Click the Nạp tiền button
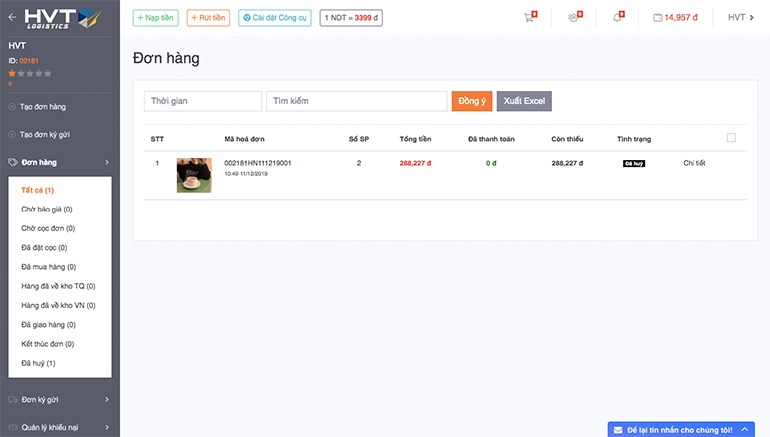The height and width of the screenshot is (437, 770). [x=156, y=18]
